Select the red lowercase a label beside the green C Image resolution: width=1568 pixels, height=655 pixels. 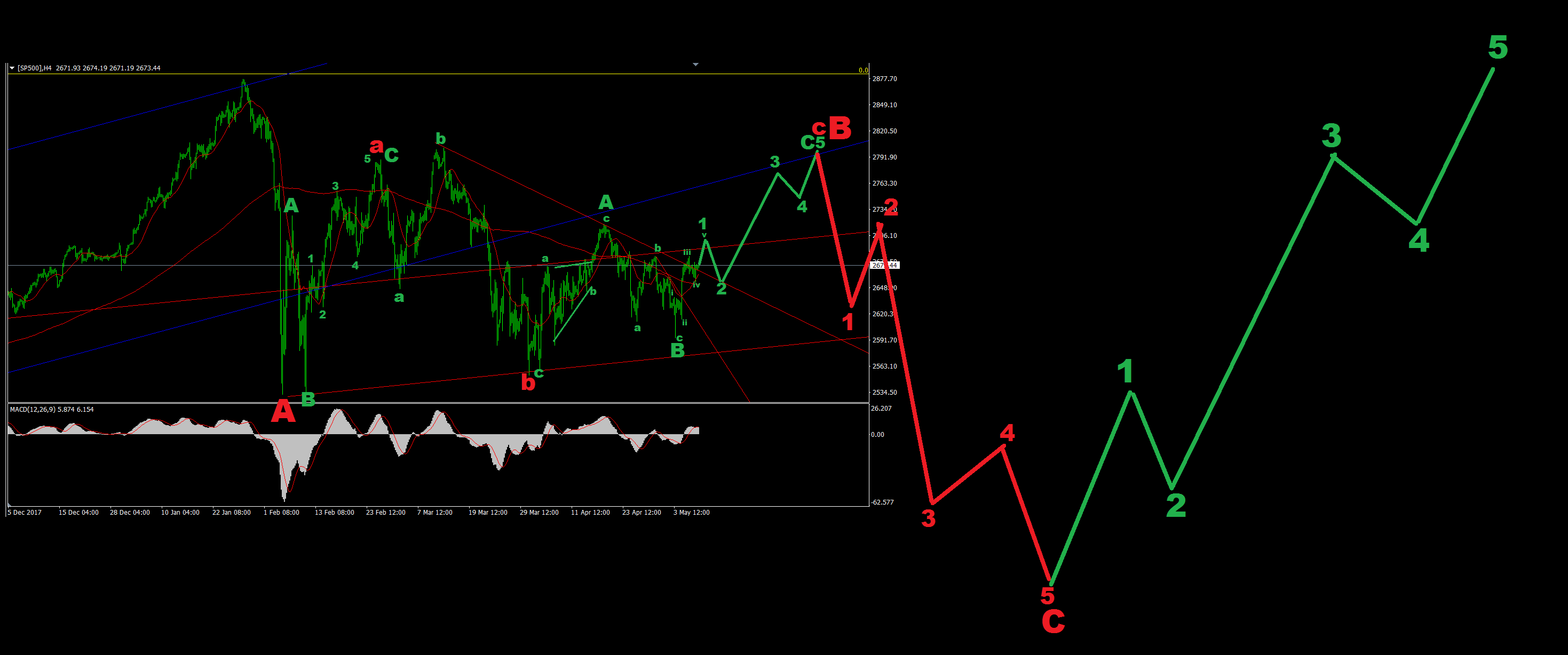point(376,146)
